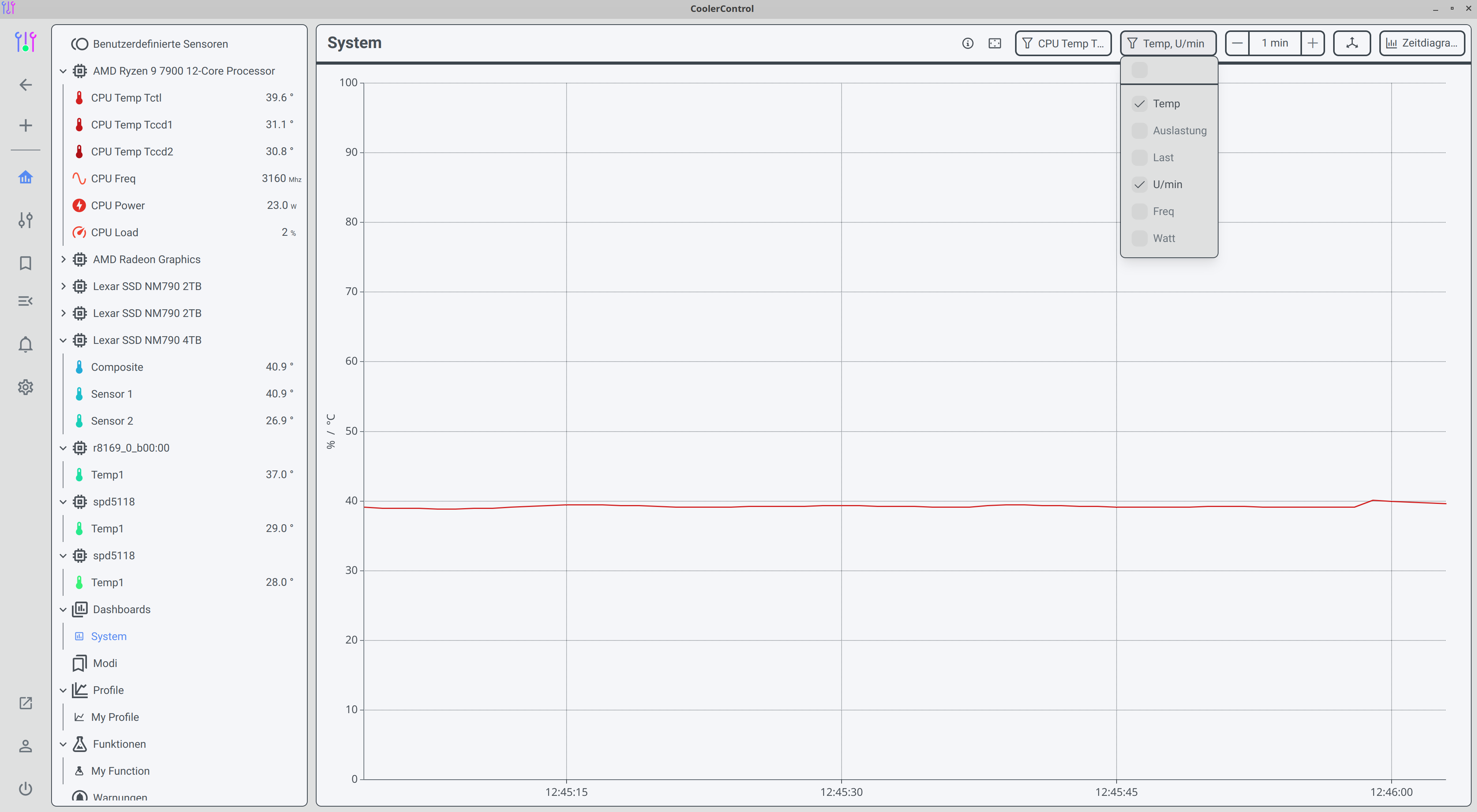Collapse the Lexar SSD NM790 4TB node

(63, 340)
